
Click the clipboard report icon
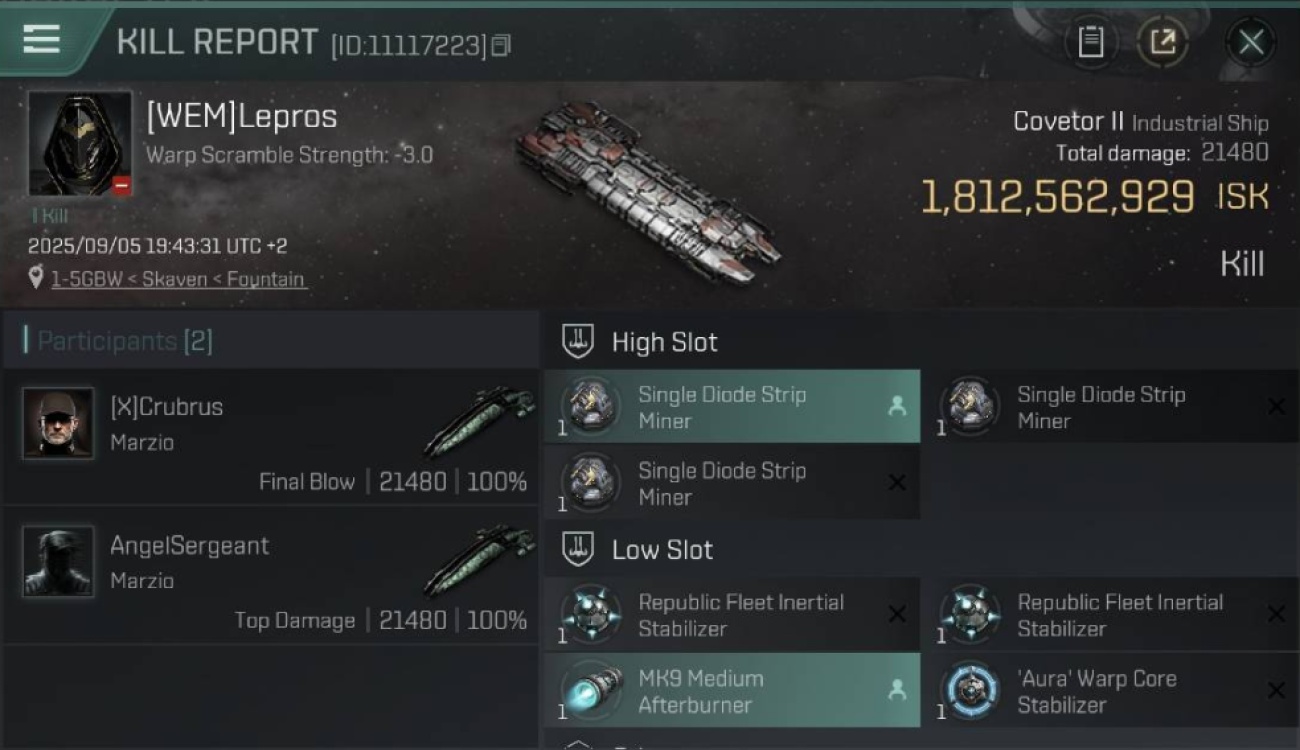pos(1090,42)
